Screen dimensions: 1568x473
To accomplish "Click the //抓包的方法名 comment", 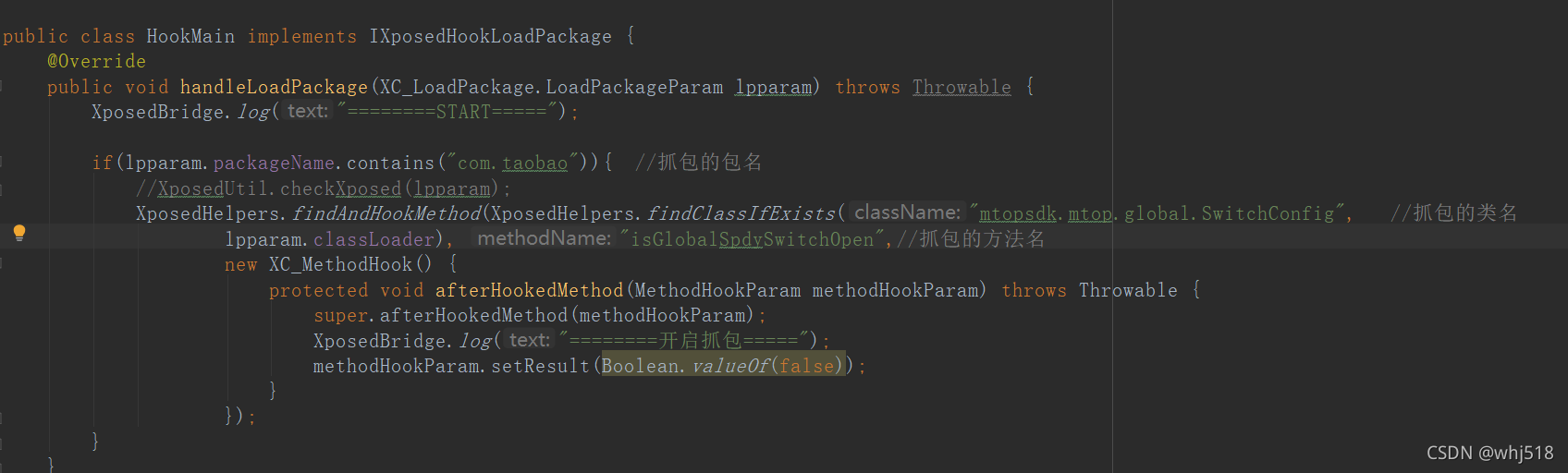I will click(971, 239).
